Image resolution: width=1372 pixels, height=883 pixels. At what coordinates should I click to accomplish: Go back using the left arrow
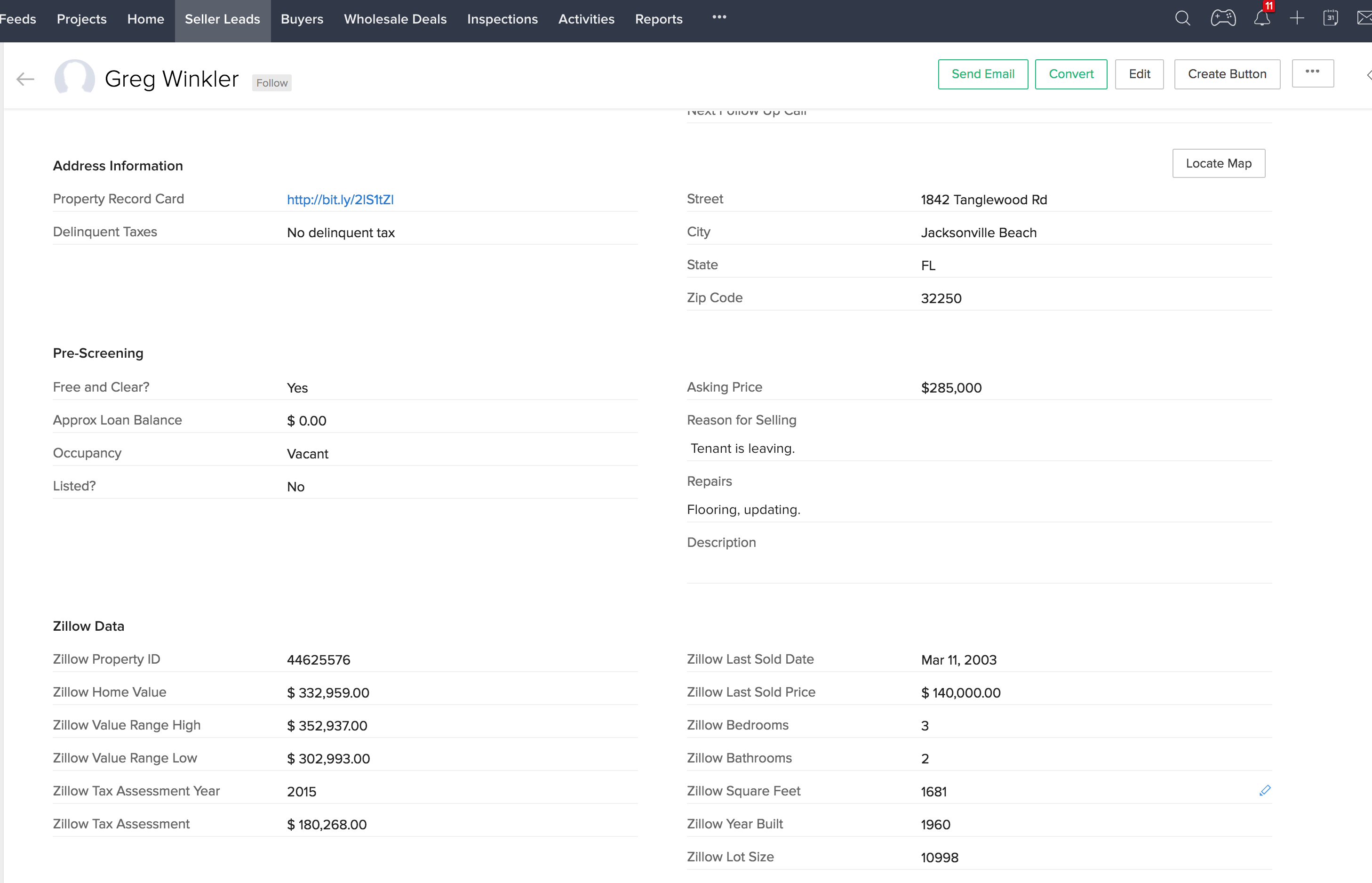coord(25,79)
